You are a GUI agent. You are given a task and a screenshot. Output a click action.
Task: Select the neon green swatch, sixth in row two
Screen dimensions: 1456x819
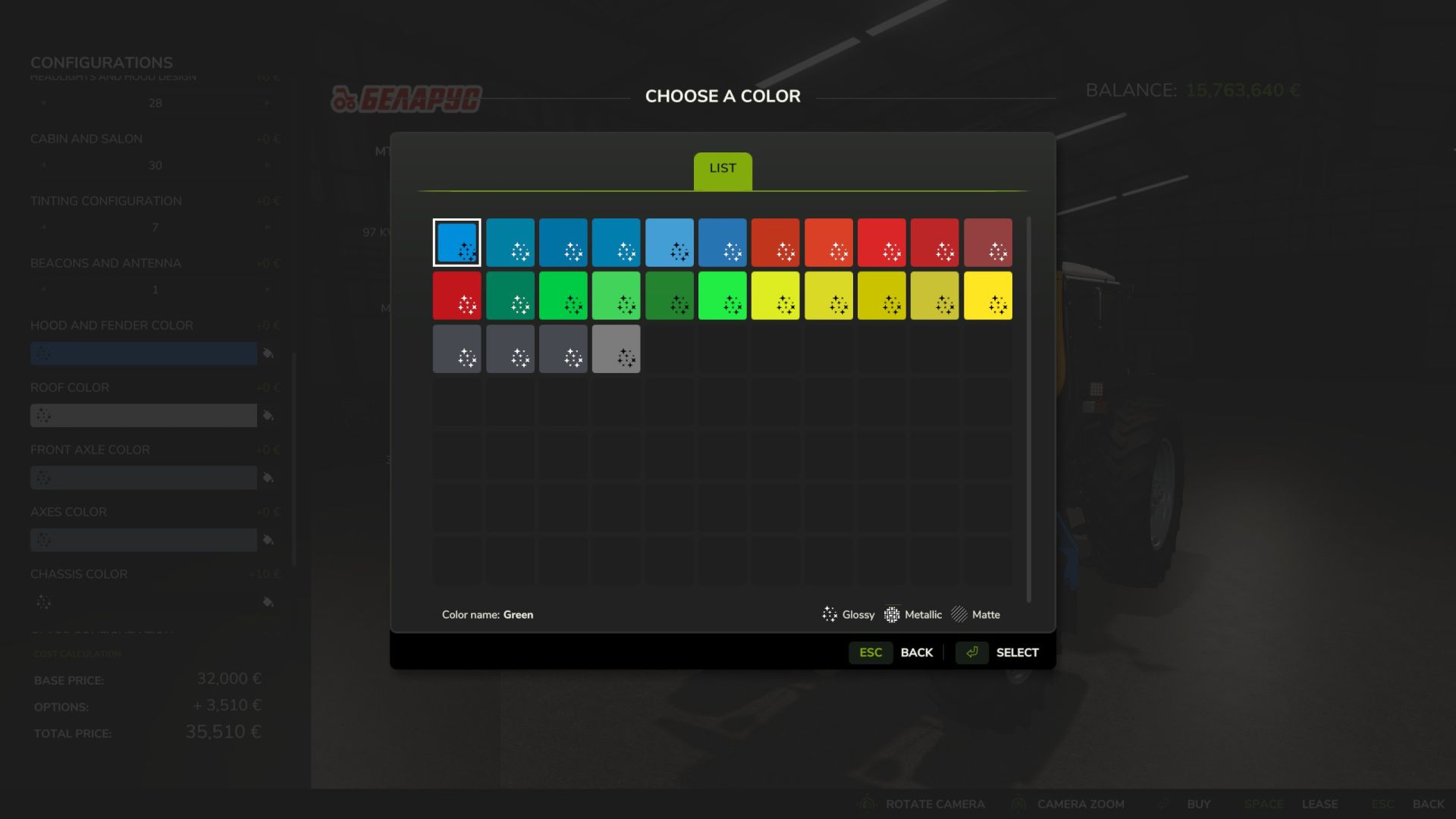723,296
